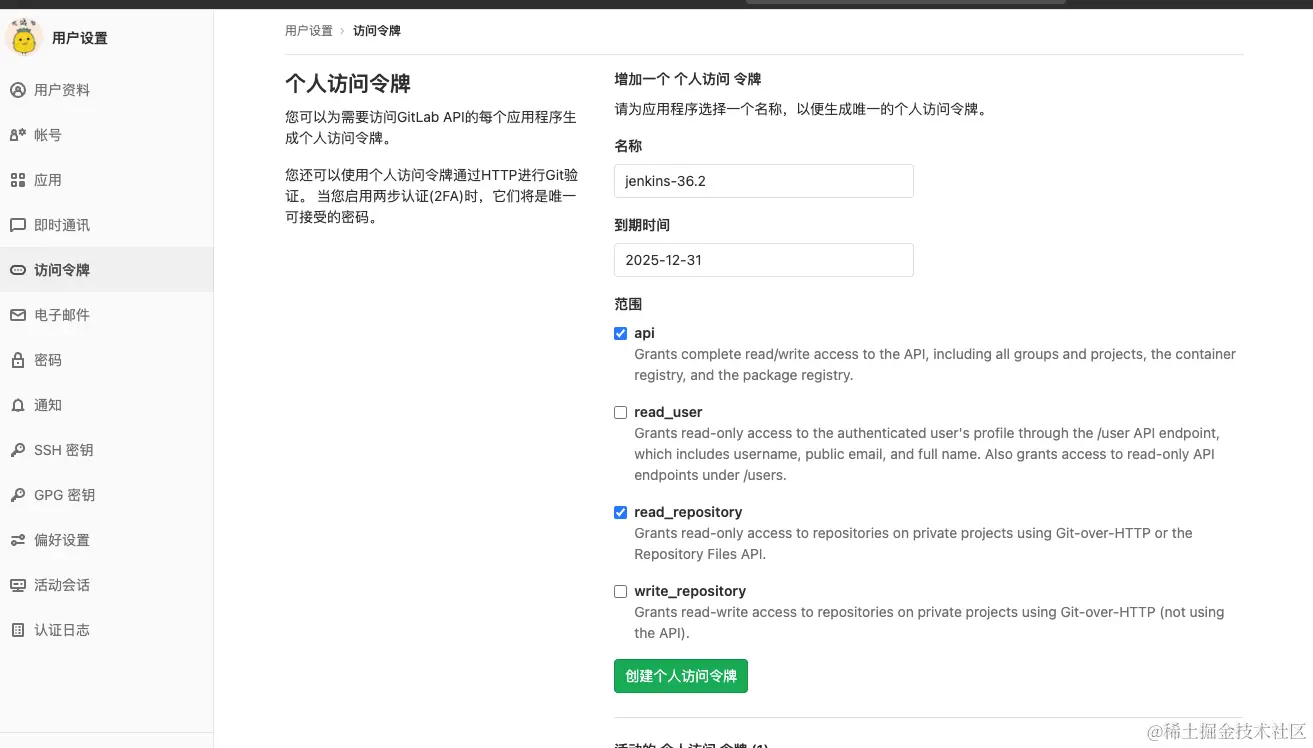Go to SSH 密钥 page

(106, 450)
